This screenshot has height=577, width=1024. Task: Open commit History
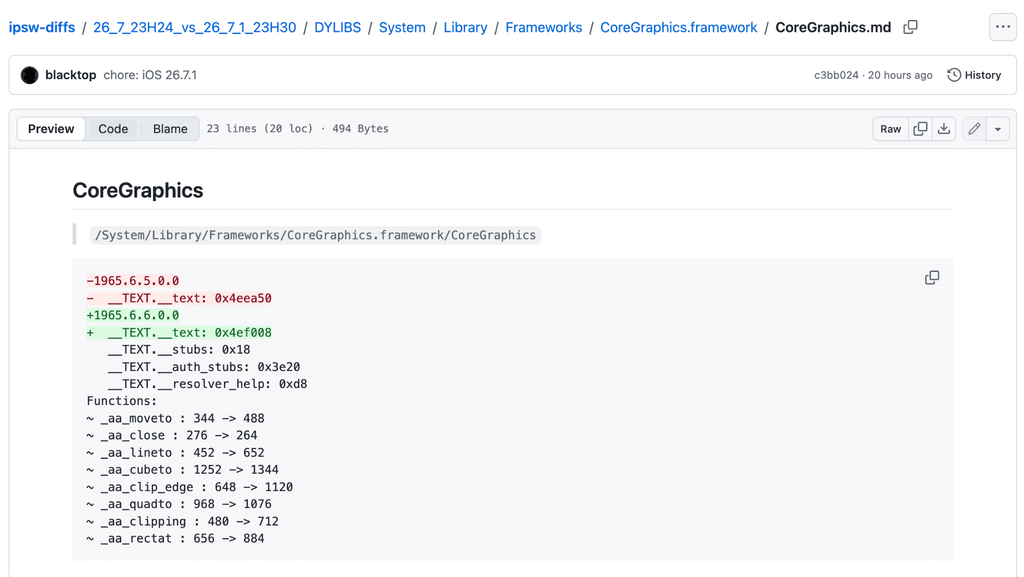coord(974,75)
